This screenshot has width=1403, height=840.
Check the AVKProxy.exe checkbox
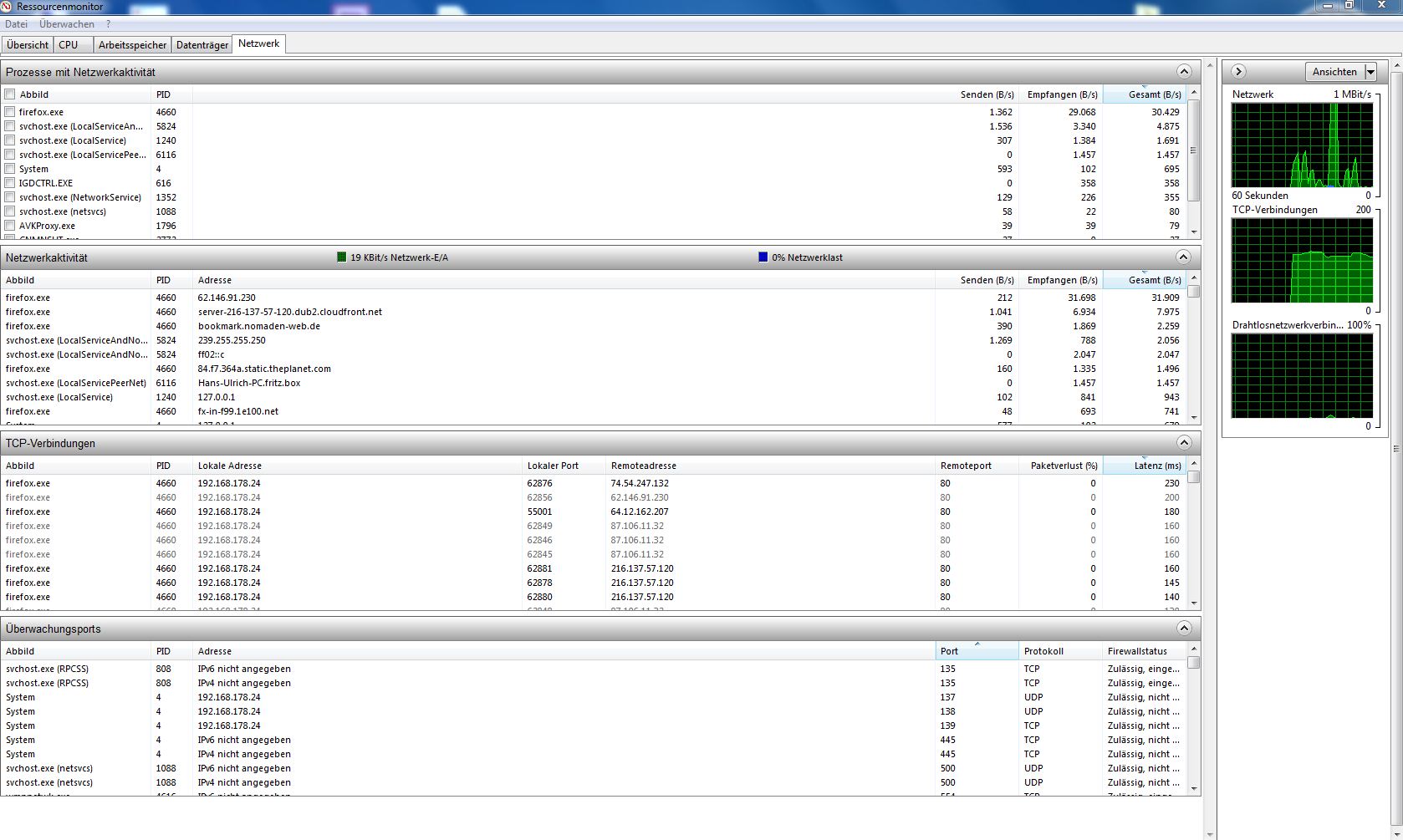coord(10,226)
